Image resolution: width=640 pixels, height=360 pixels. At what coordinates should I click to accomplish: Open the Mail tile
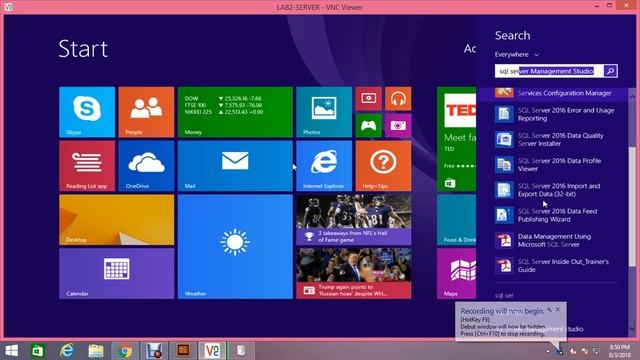click(235, 166)
